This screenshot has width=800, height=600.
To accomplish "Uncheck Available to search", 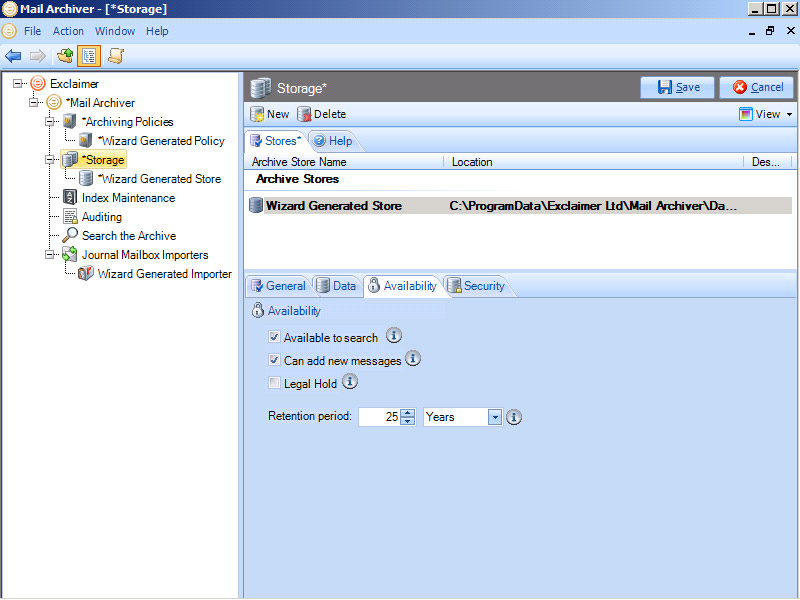I will (x=274, y=337).
